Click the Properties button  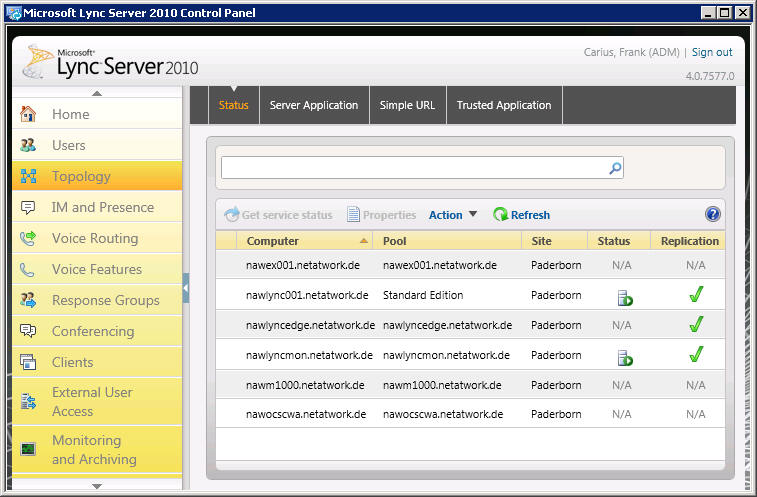click(381, 215)
